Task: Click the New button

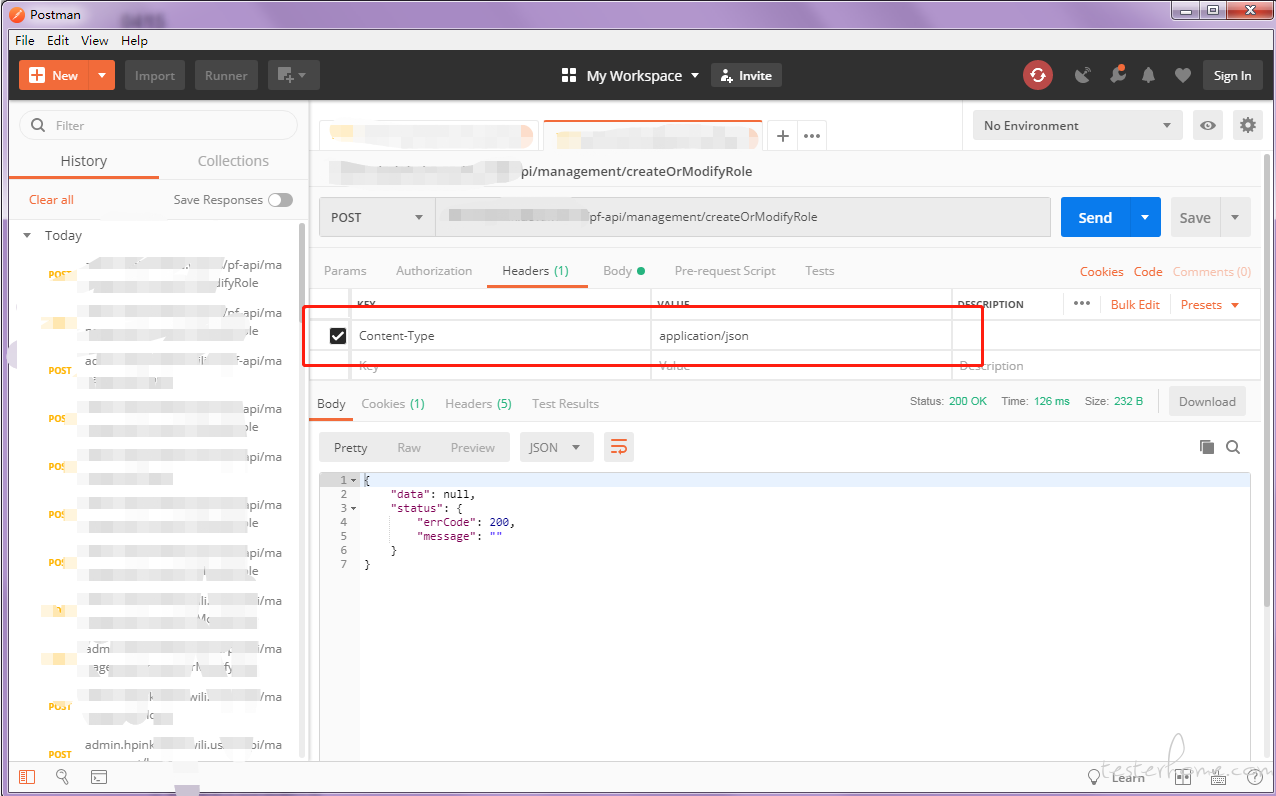Action: coord(55,75)
